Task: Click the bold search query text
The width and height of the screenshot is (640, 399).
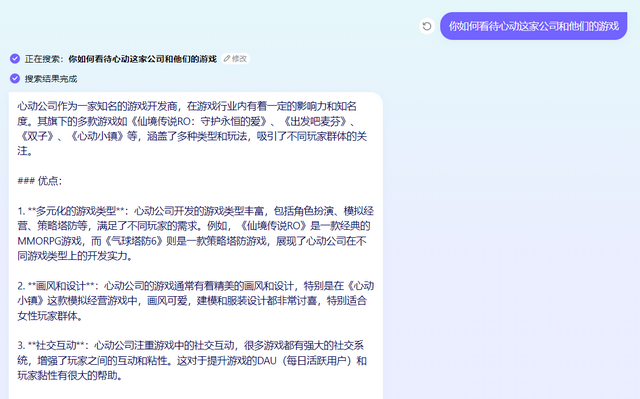Action: [142, 59]
